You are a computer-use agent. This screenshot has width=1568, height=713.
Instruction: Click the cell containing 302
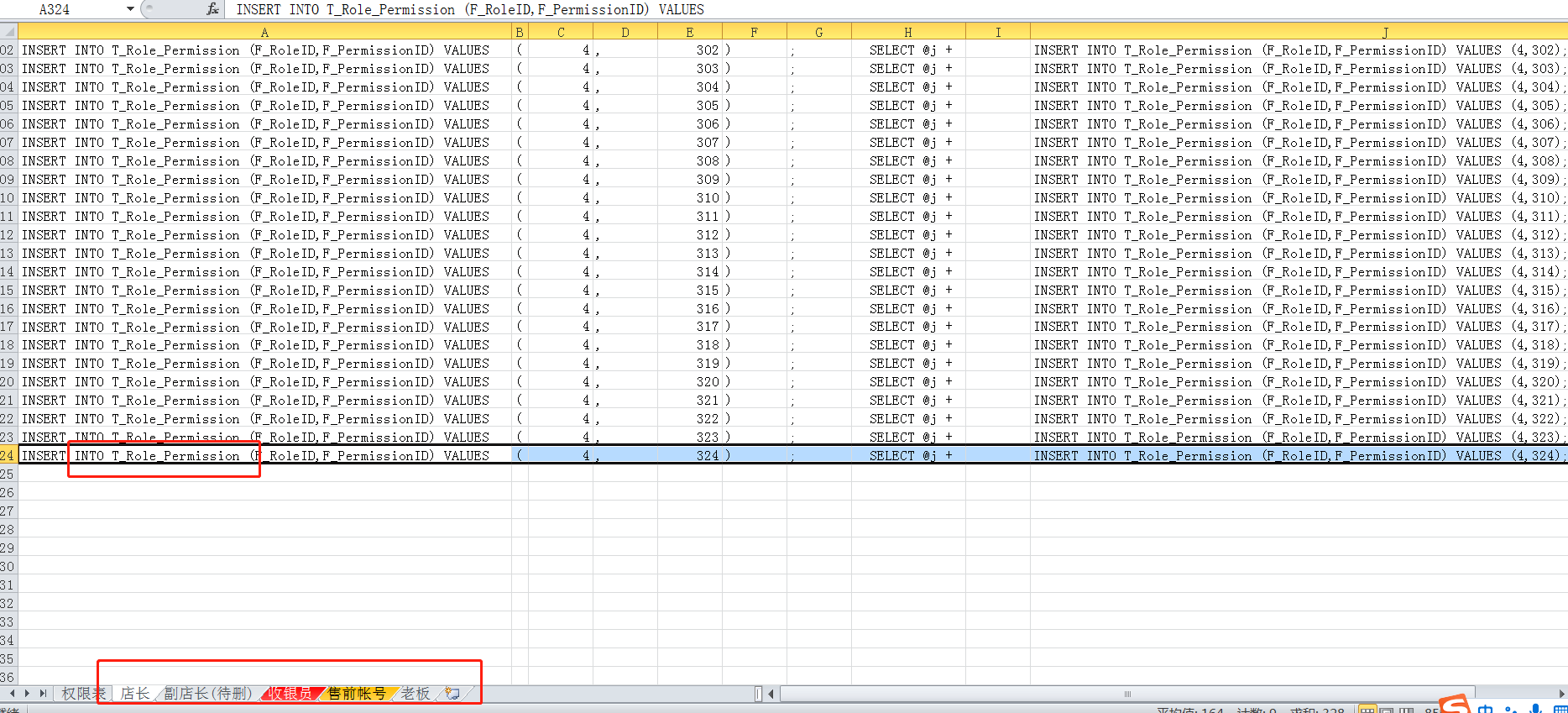tap(690, 50)
